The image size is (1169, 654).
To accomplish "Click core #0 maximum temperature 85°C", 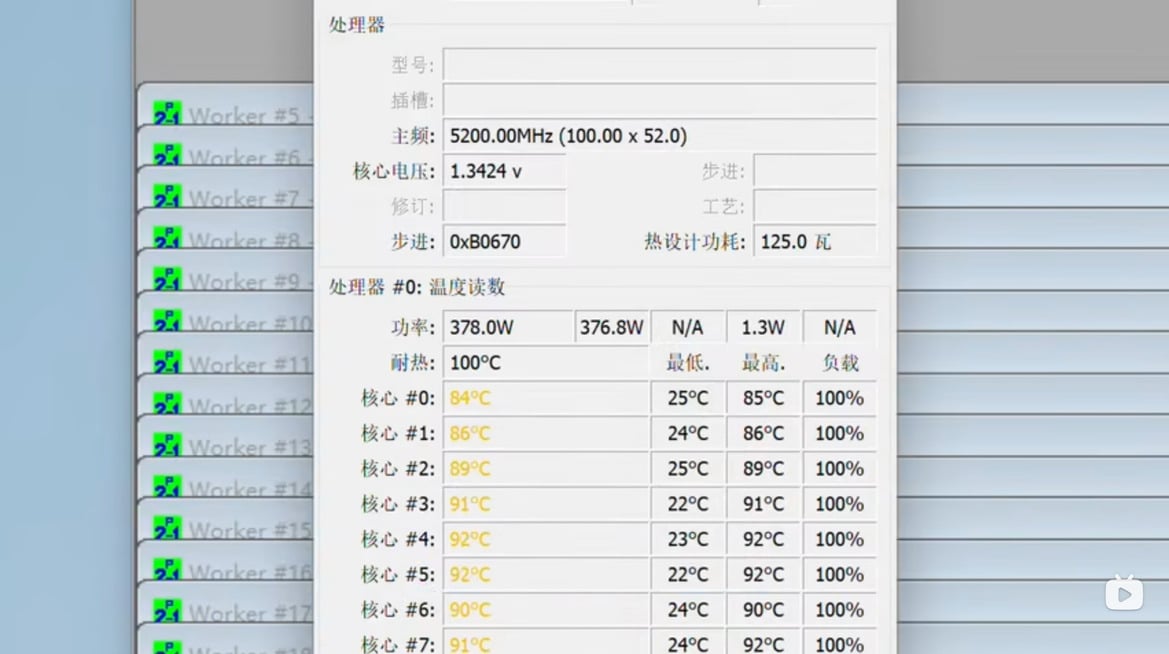I will coord(763,398).
